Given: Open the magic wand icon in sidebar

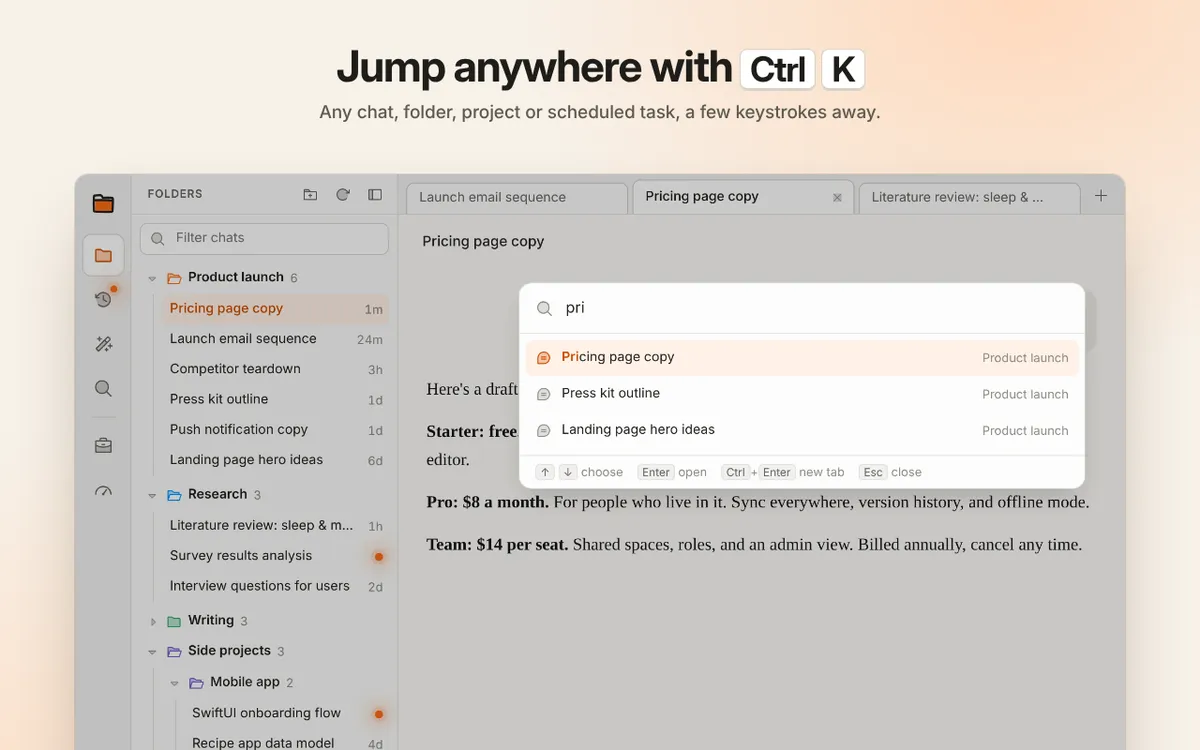Looking at the screenshot, I should tap(103, 344).
